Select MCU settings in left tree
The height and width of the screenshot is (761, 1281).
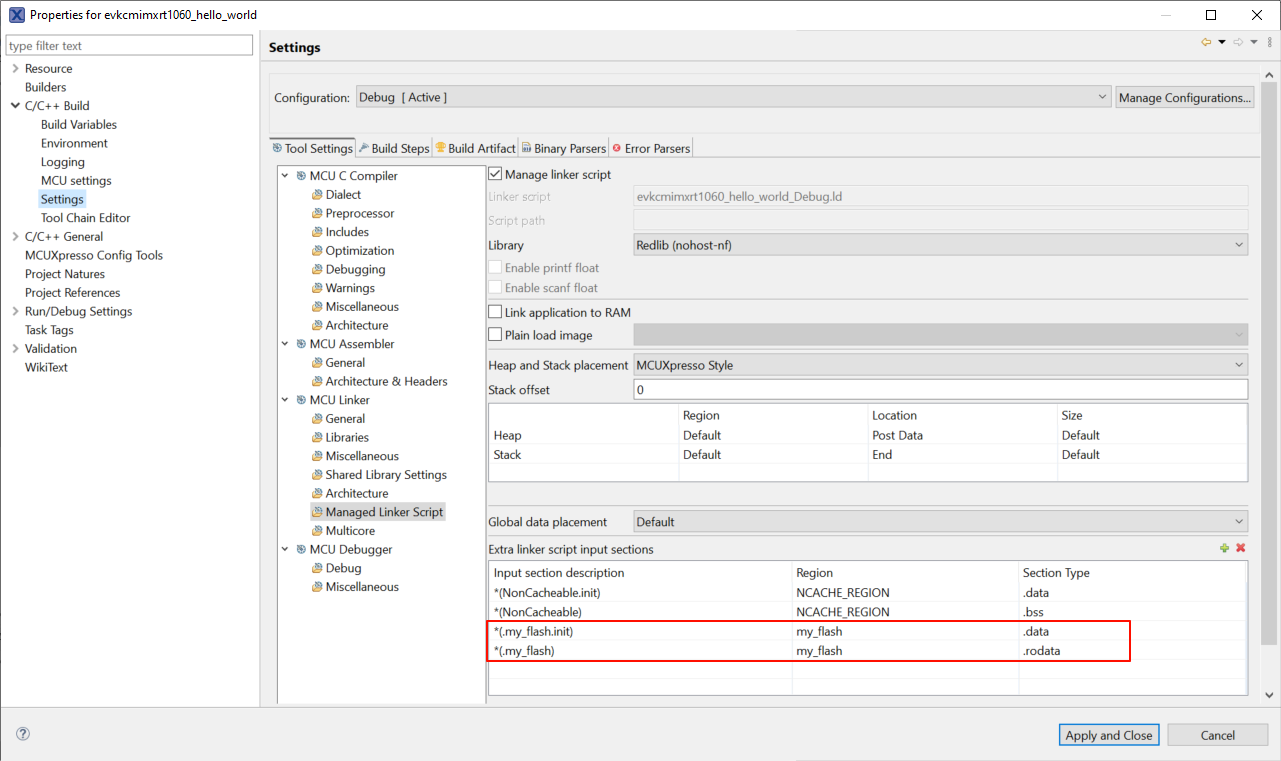click(x=76, y=181)
